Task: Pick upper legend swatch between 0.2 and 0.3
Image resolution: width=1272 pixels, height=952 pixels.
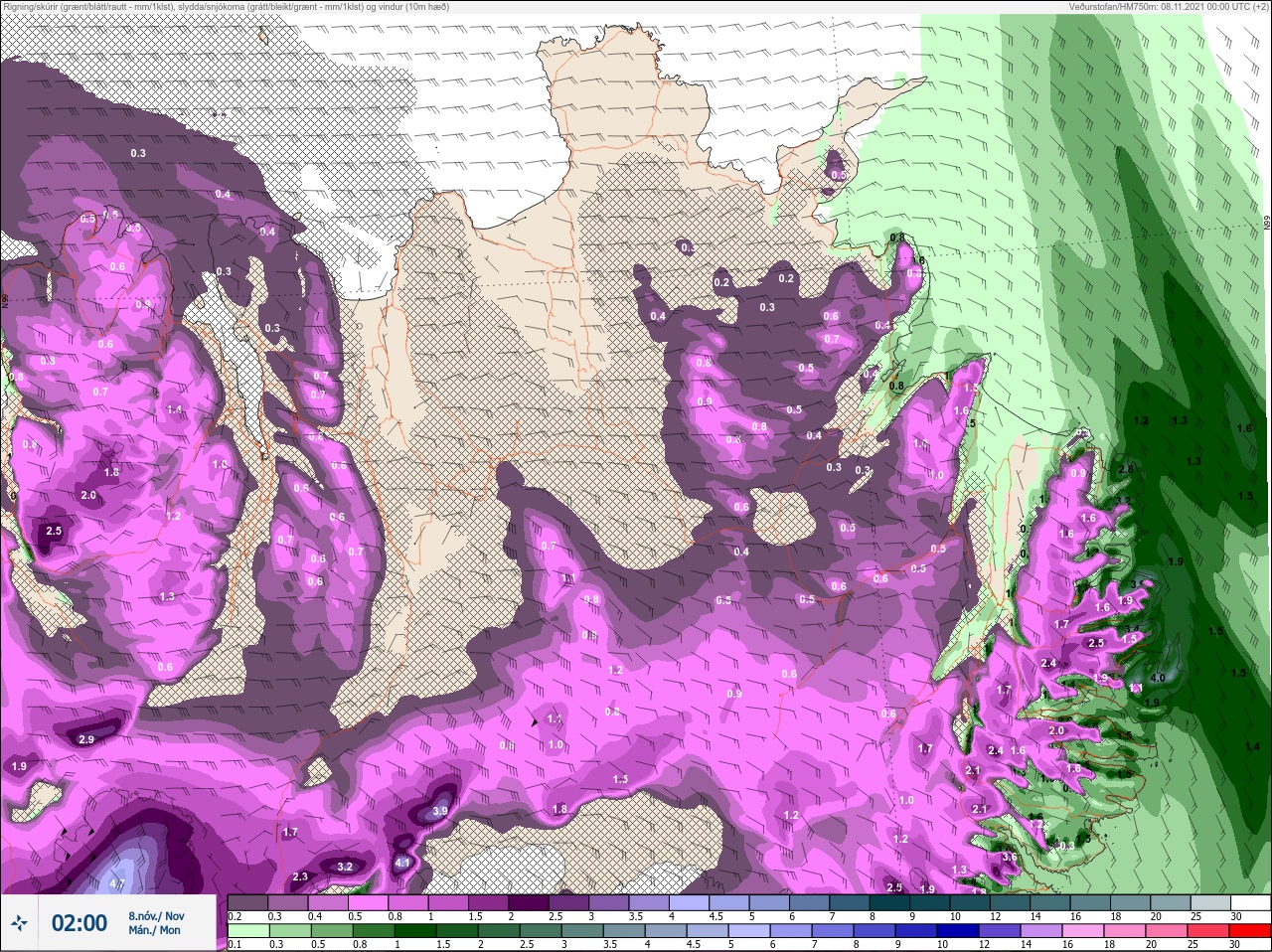Action: coord(248,902)
